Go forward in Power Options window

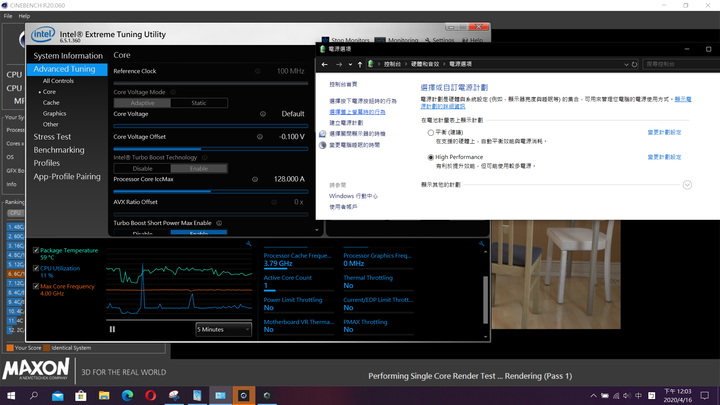[339, 64]
